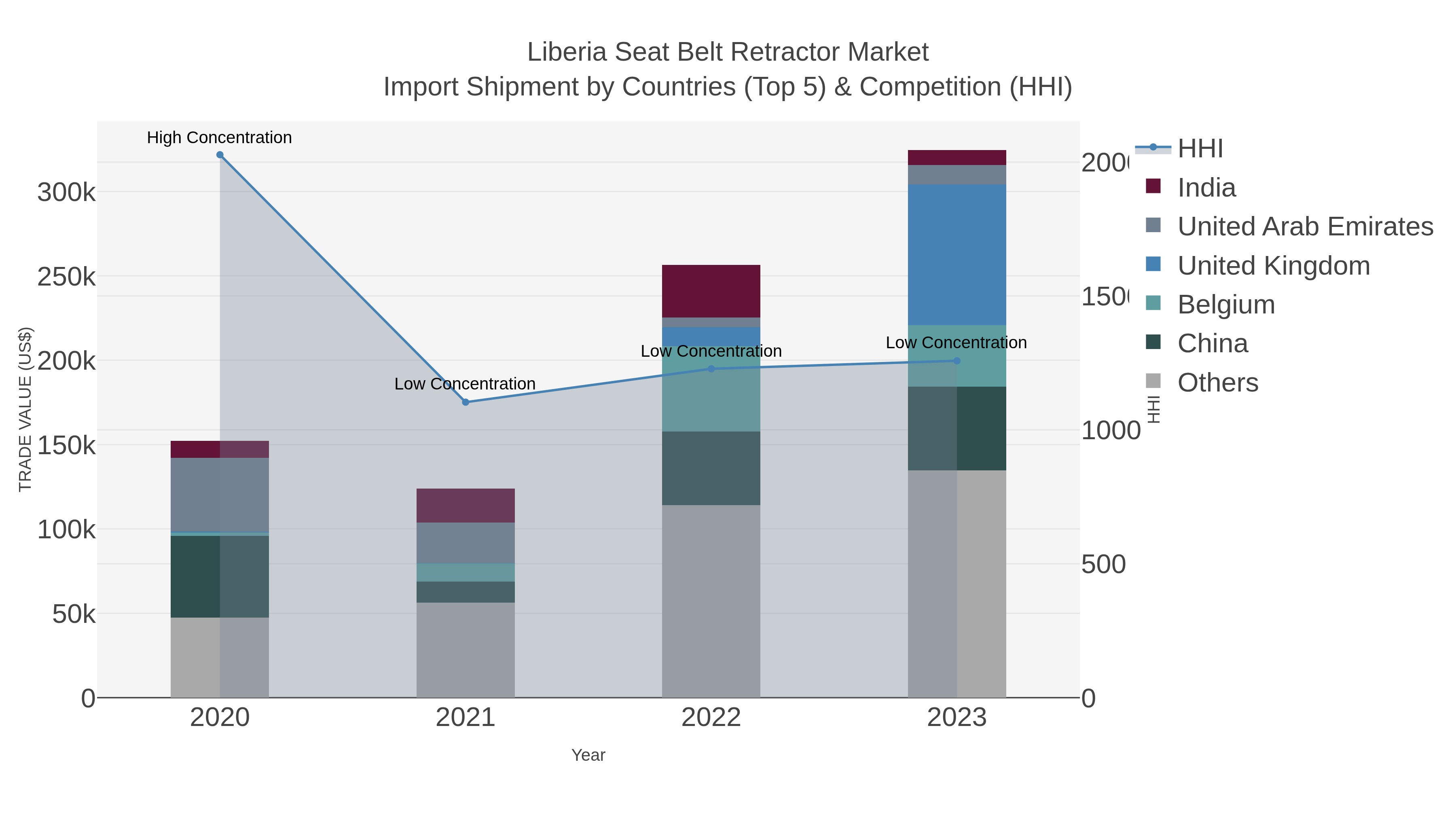Click the 2023 x-axis label
1456x819 pixels.
957,718
